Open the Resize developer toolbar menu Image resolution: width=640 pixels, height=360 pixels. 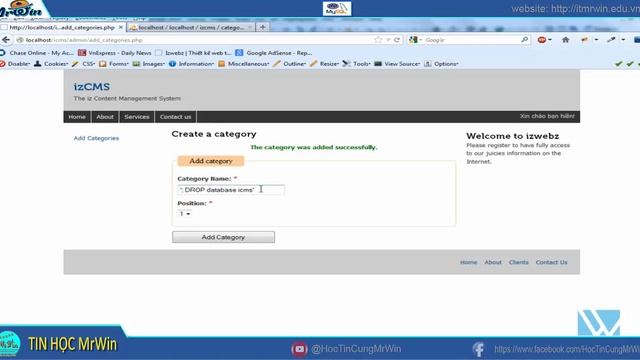point(324,64)
